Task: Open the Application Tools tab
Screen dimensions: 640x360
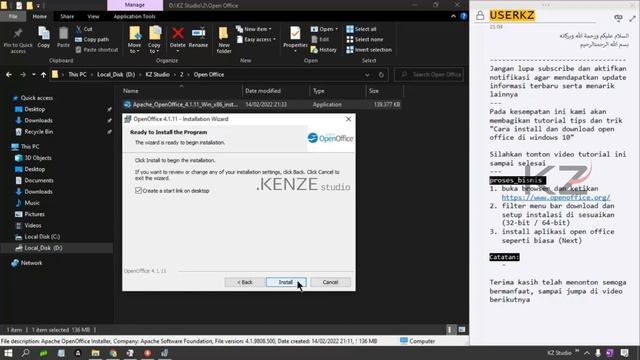Action: coord(134,16)
